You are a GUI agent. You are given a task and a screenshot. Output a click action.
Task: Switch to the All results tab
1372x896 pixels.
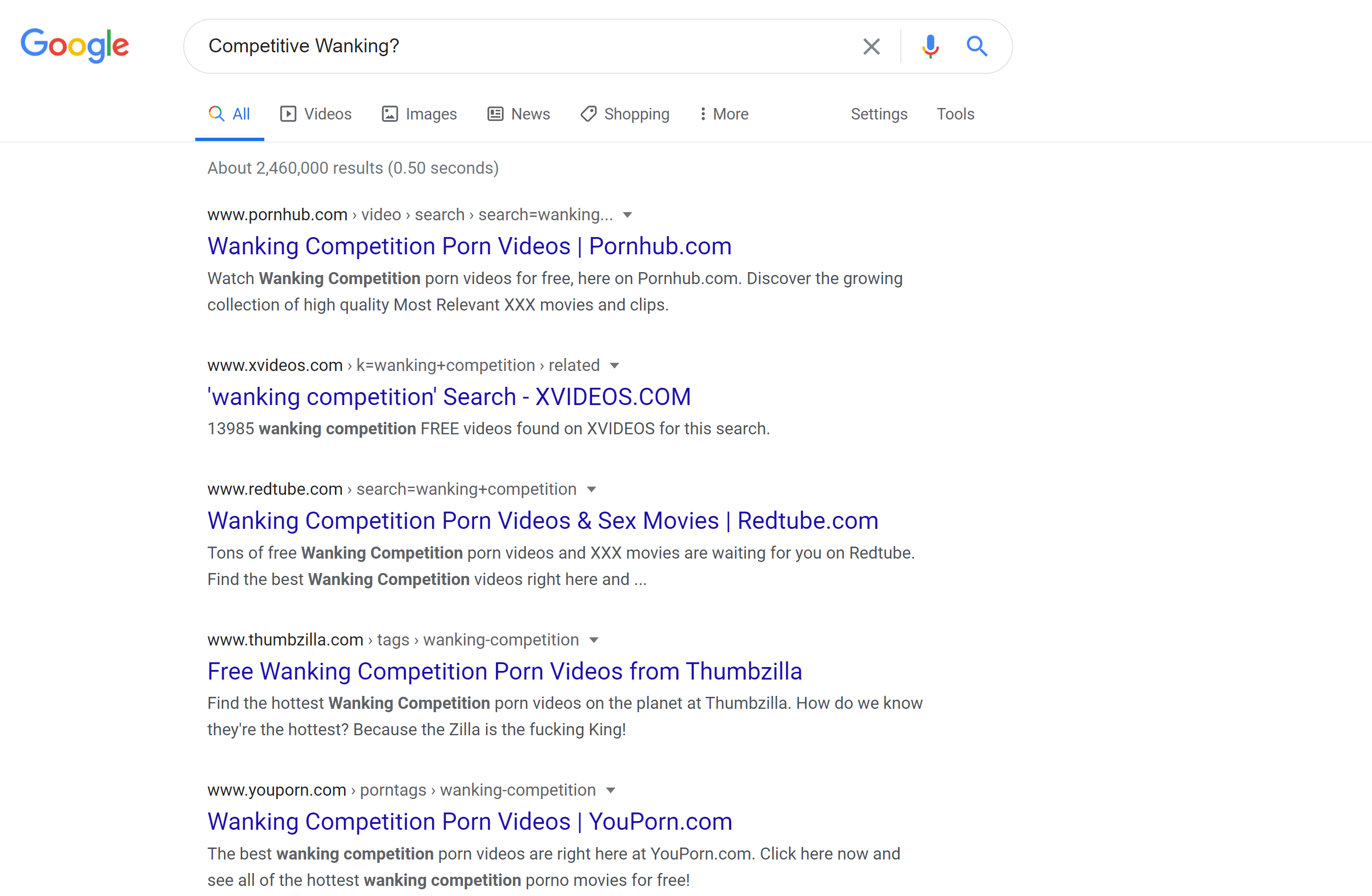pos(229,114)
